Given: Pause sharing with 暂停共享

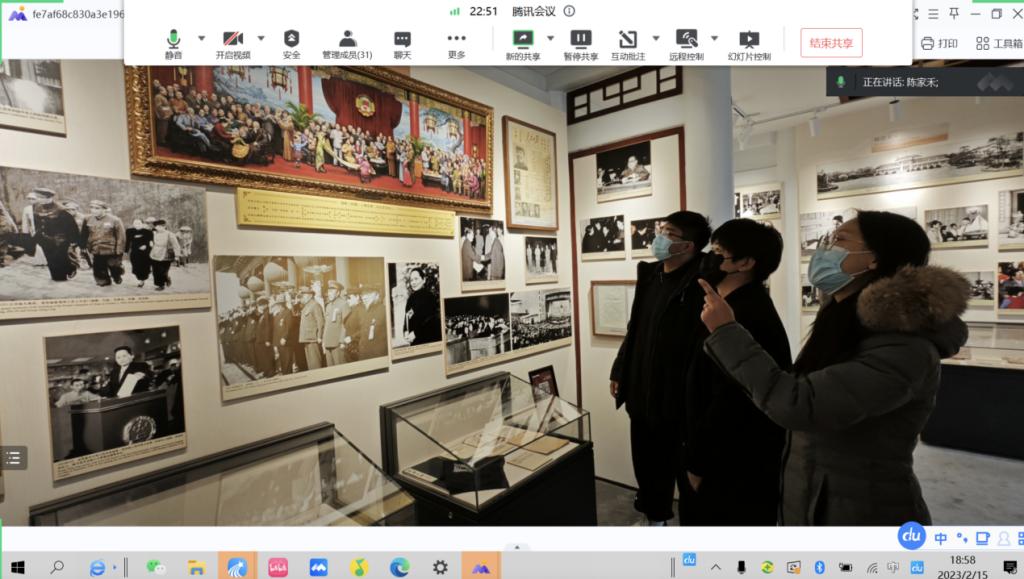Looking at the screenshot, I should (582, 41).
